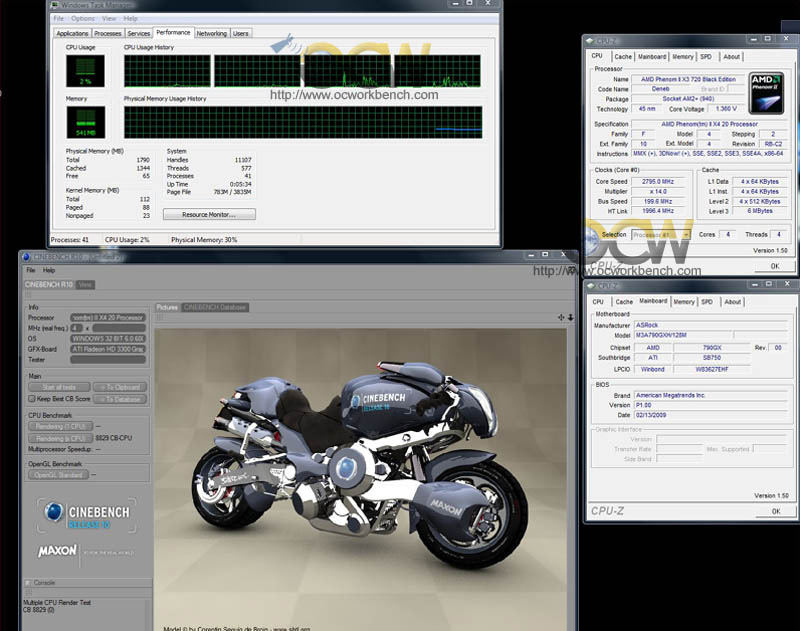Open the Processor selection dropdown in CPU-Z
Screen dimensions: 800x631
(661, 234)
